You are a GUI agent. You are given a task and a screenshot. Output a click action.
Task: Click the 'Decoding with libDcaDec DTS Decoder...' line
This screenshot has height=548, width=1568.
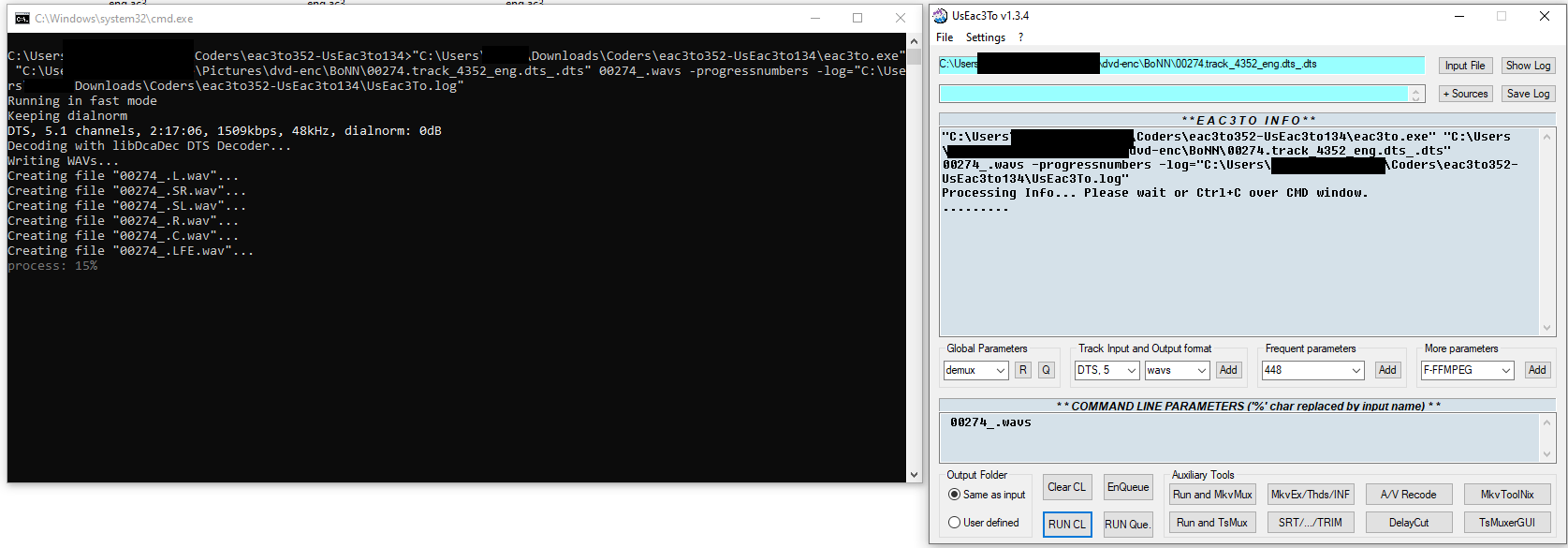point(150,146)
